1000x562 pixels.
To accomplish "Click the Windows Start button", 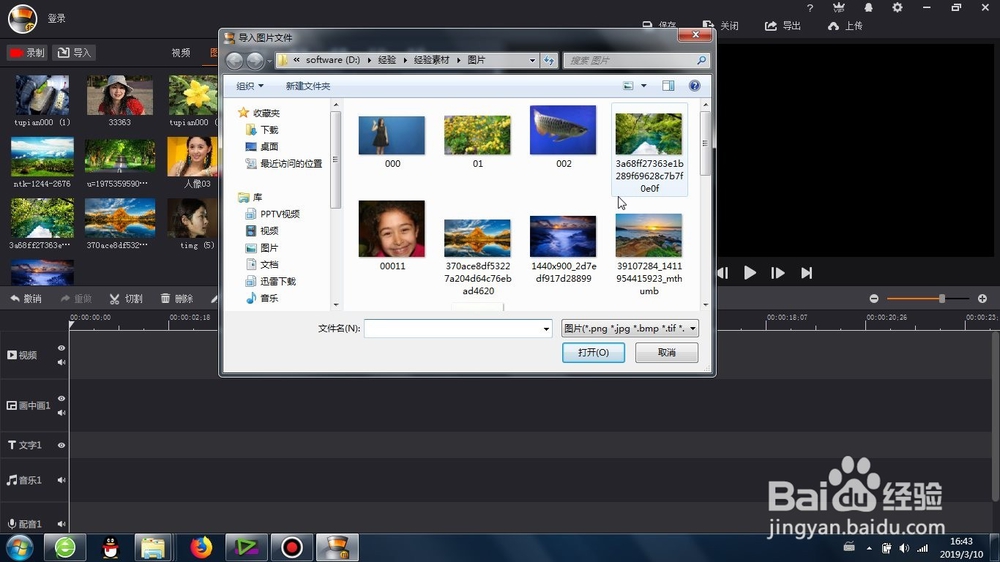I will tap(19, 547).
